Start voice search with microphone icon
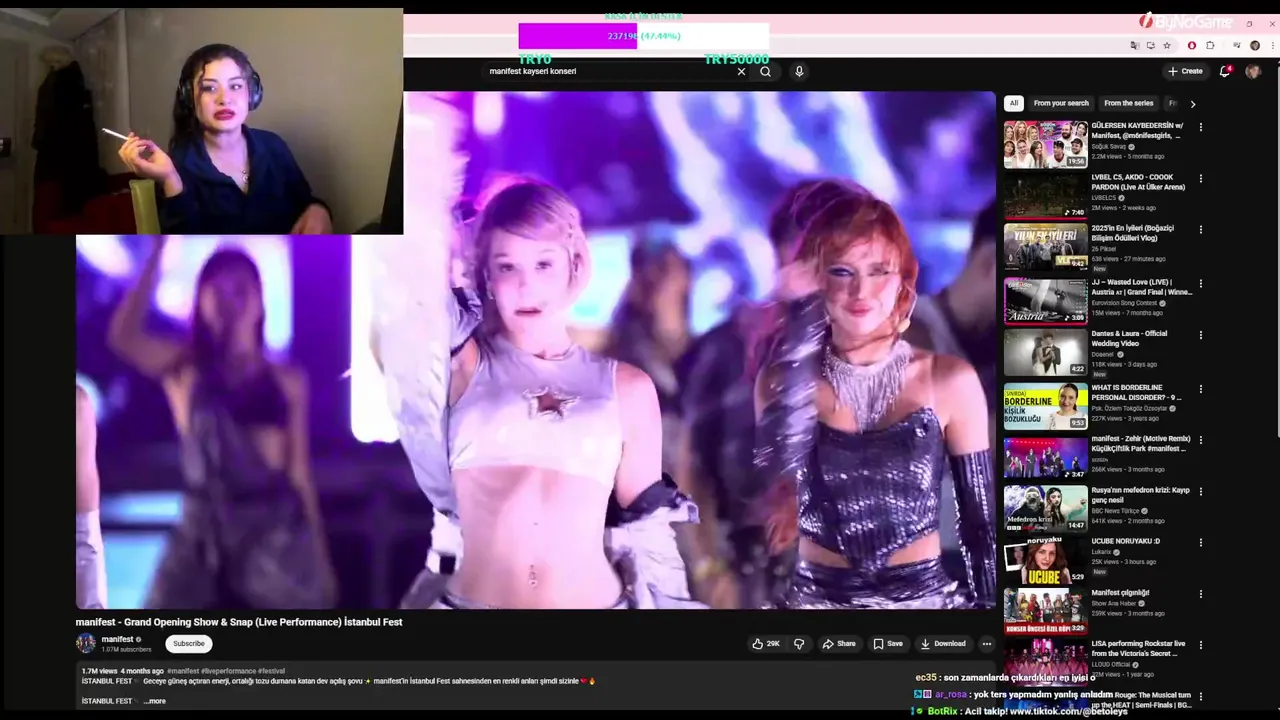Image resolution: width=1280 pixels, height=720 pixels. (x=798, y=72)
